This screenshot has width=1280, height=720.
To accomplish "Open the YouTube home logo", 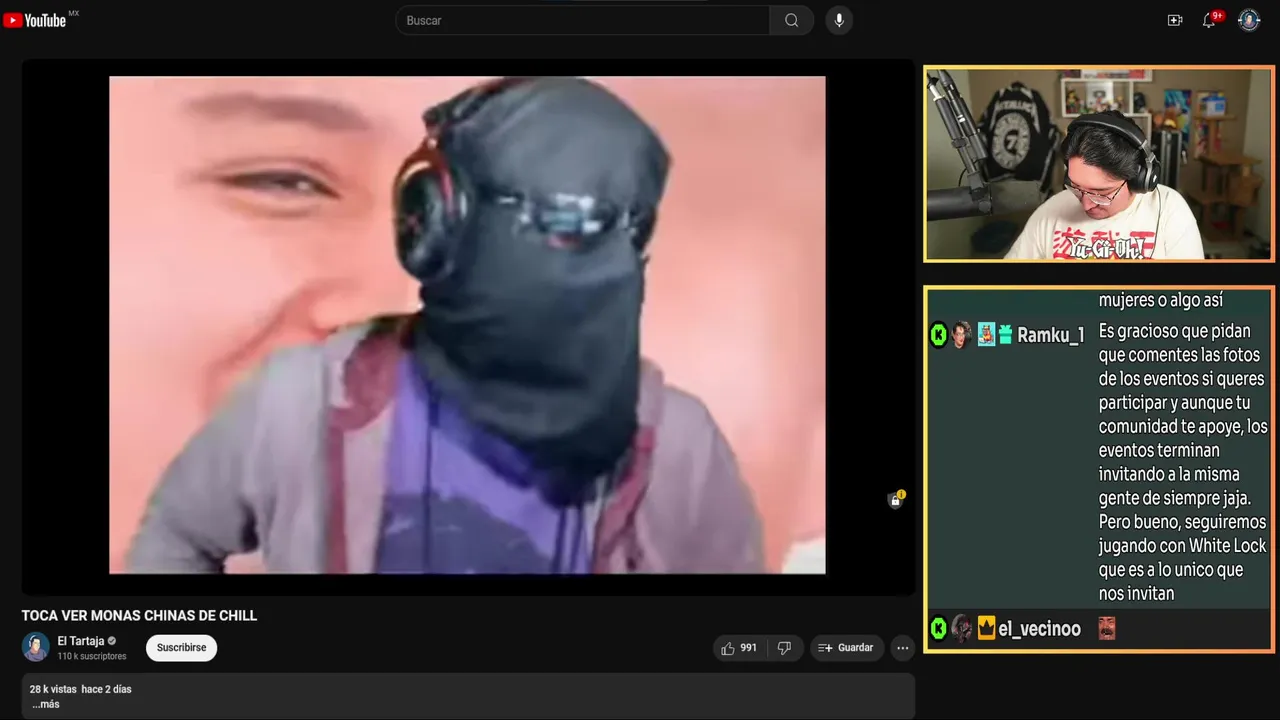I will [35, 20].
